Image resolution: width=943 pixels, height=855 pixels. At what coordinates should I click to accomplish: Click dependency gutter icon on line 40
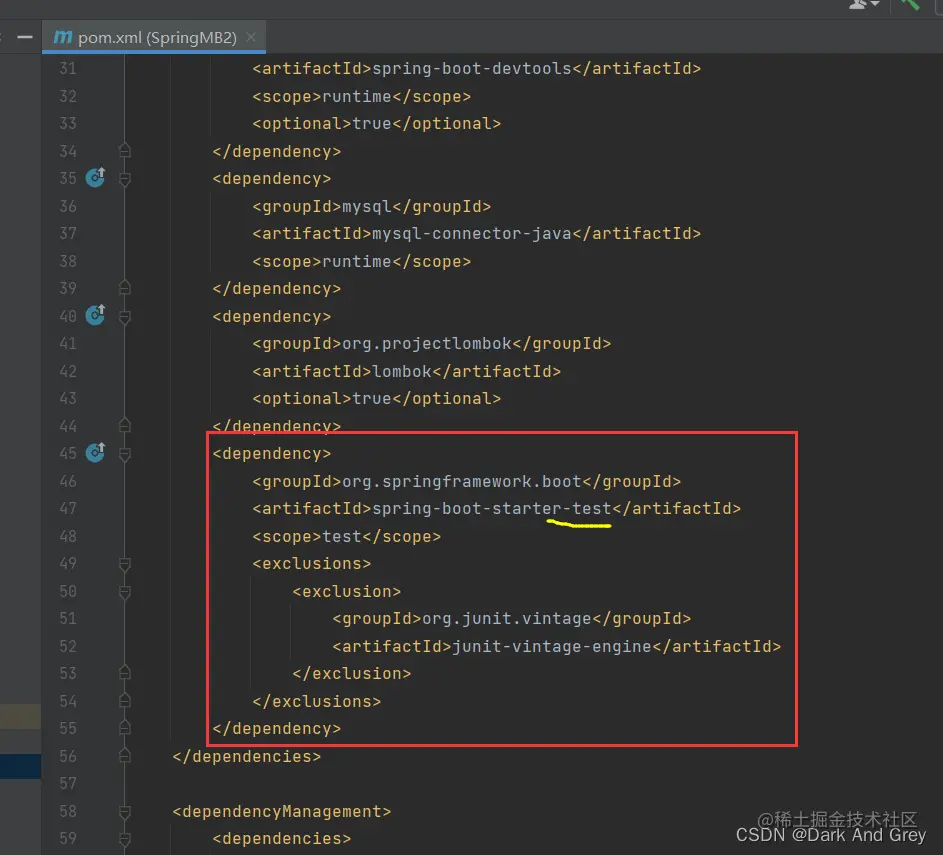coord(95,314)
